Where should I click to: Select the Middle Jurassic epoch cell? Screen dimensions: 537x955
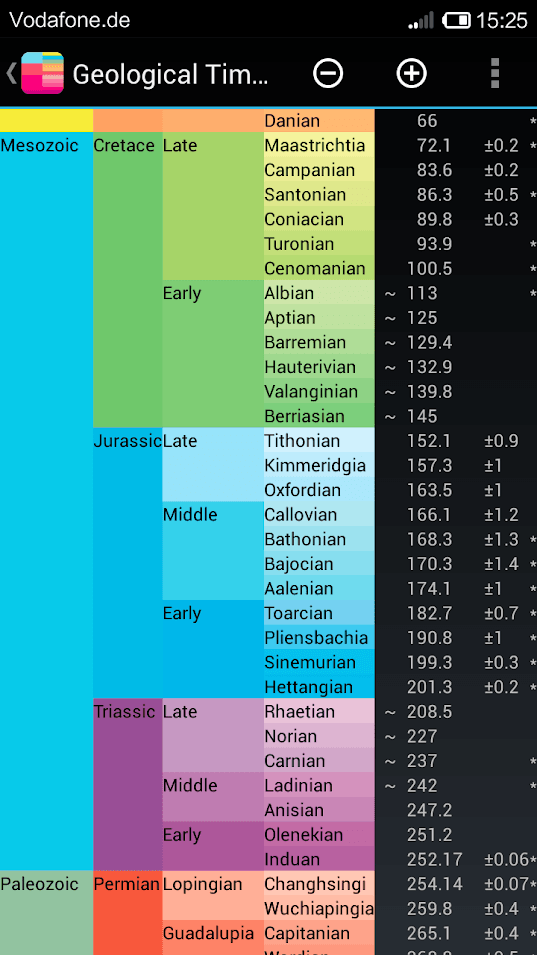[213, 551]
